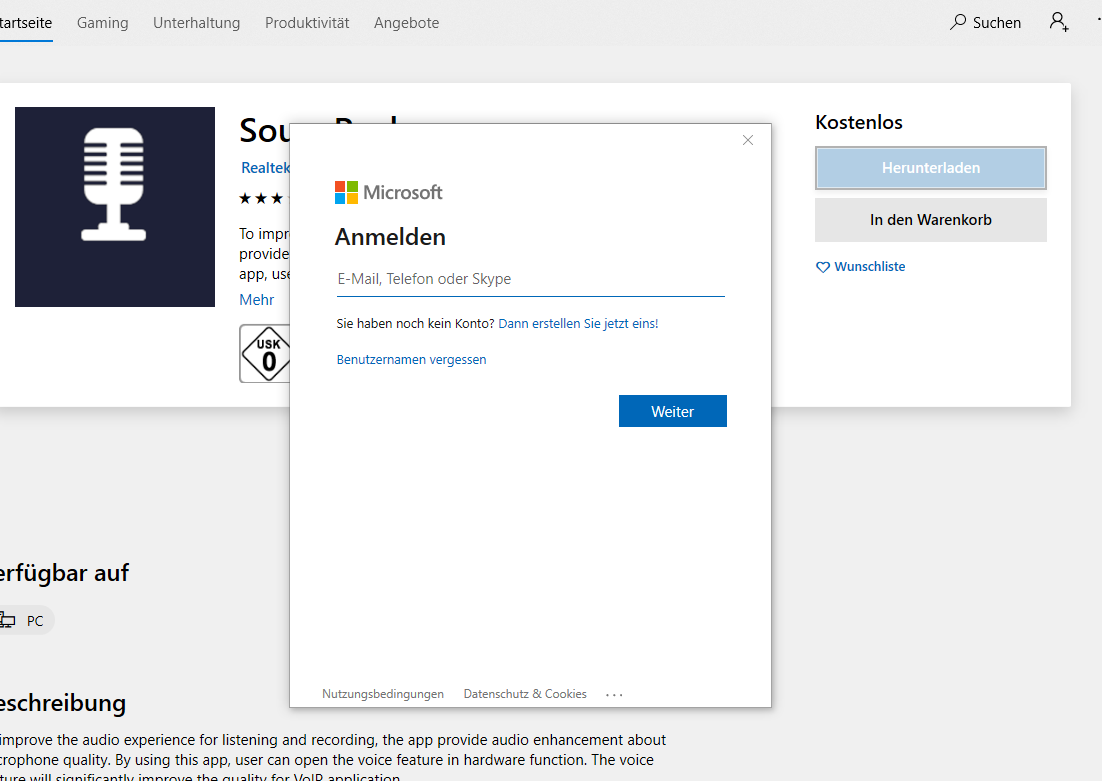Go to the Produktivität tab
The height and width of the screenshot is (781, 1102).
point(307,23)
